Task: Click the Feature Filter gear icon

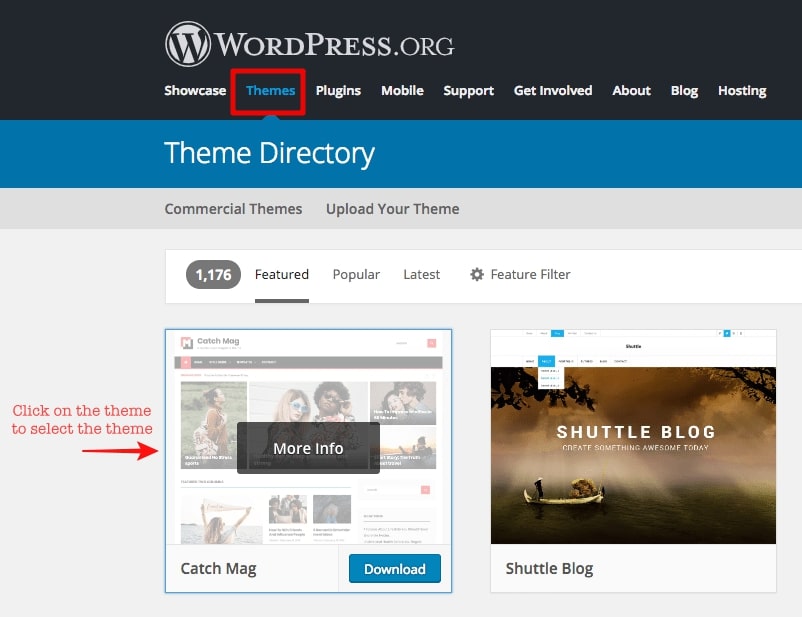Action: [477, 275]
